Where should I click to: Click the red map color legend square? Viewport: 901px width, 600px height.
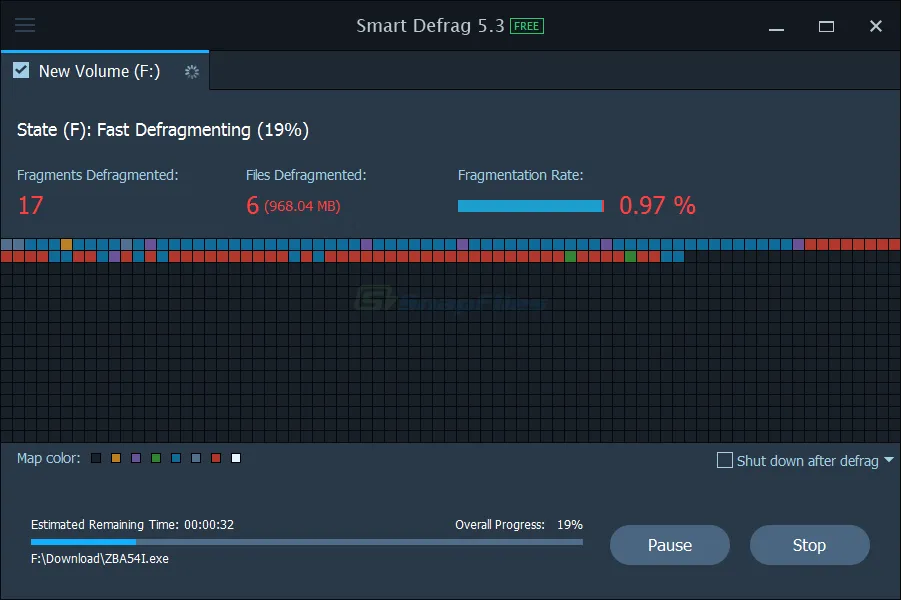(216, 458)
